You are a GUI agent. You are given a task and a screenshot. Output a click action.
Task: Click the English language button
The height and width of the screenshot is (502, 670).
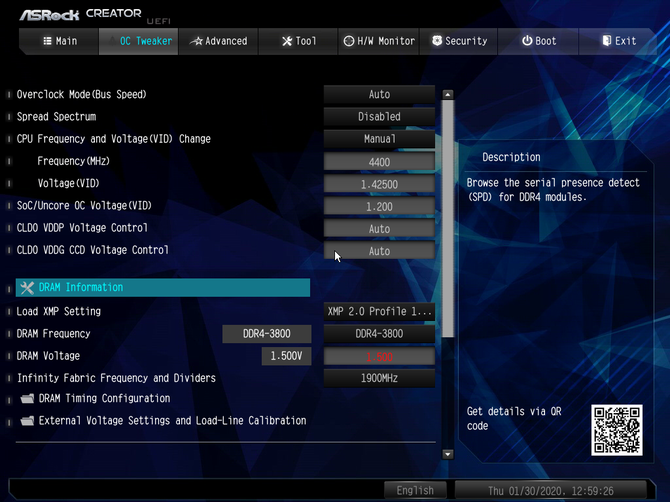[415, 490]
